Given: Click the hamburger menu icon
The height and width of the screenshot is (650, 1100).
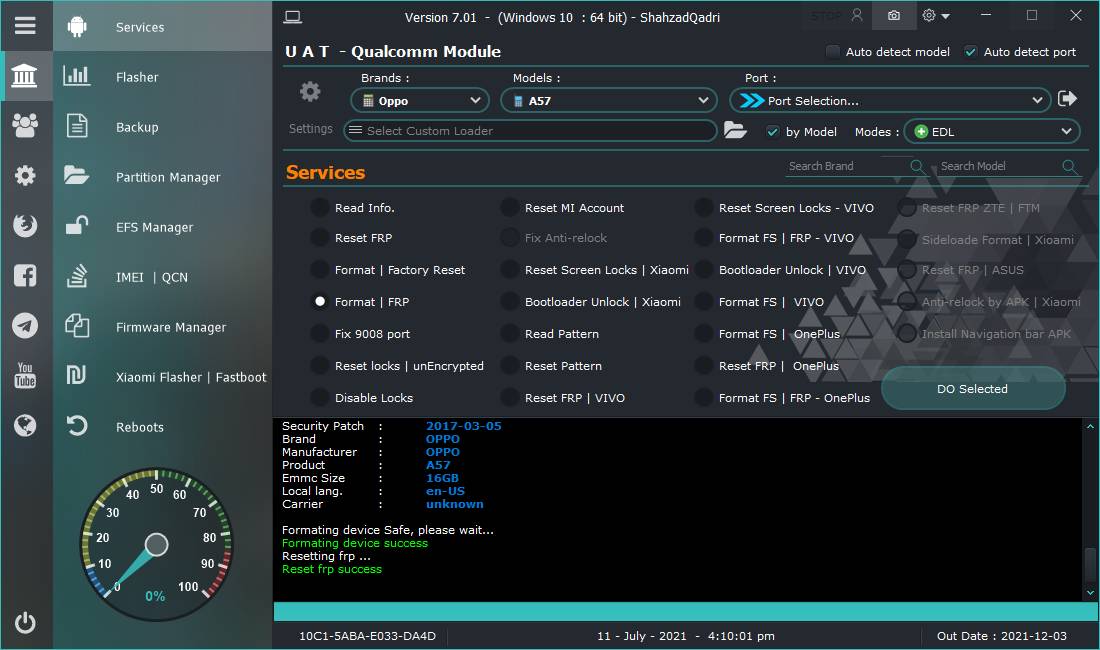Looking at the screenshot, I should pyautogui.click(x=25, y=26).
